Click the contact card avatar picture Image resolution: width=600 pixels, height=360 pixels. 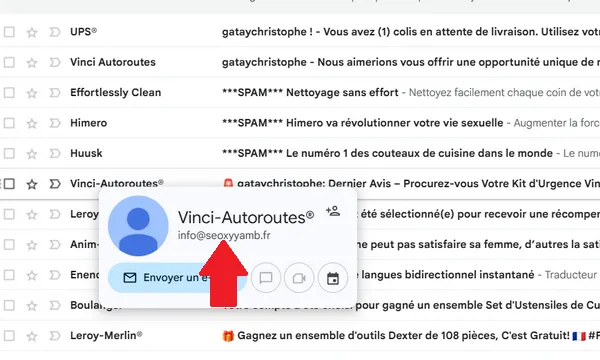(138, 226)
